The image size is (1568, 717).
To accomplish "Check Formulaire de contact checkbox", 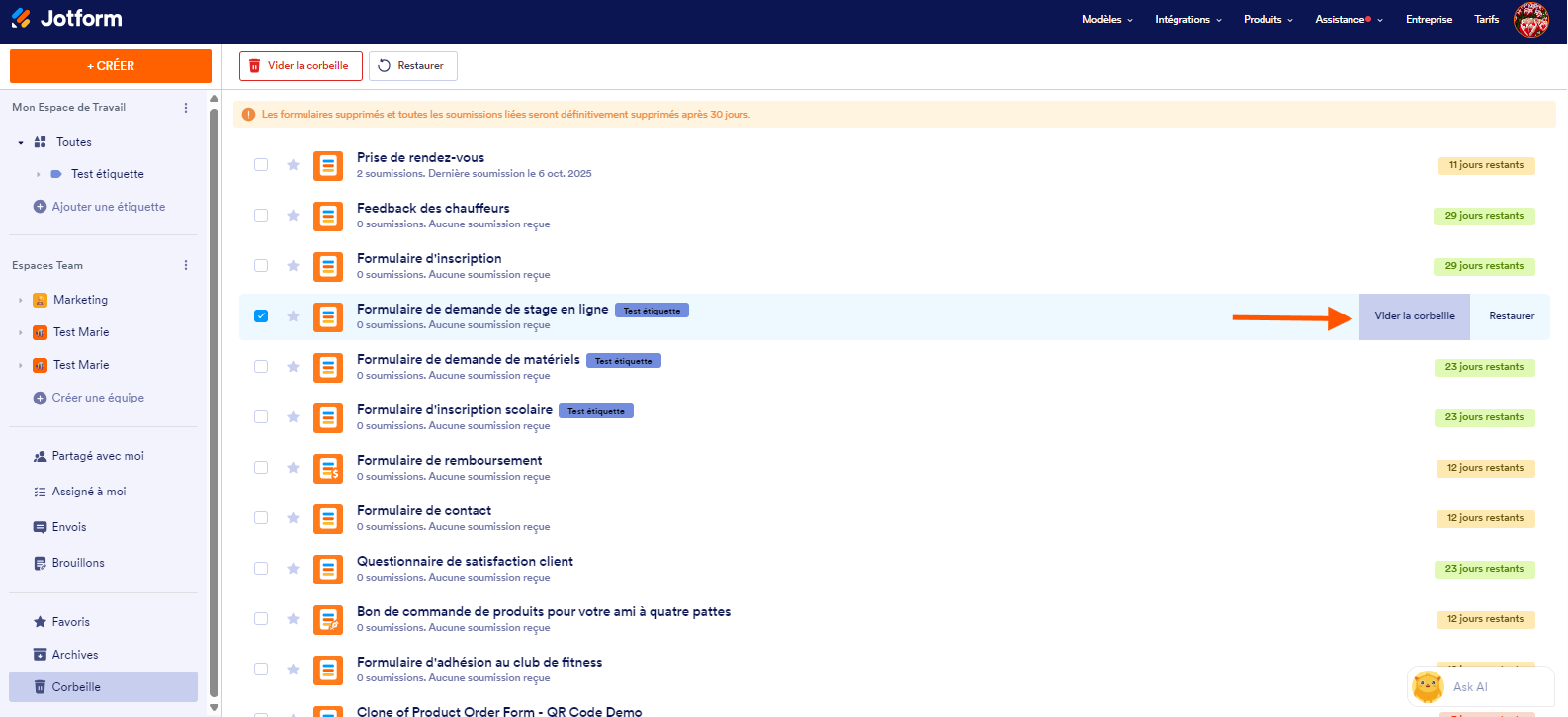I will point(261,518).
